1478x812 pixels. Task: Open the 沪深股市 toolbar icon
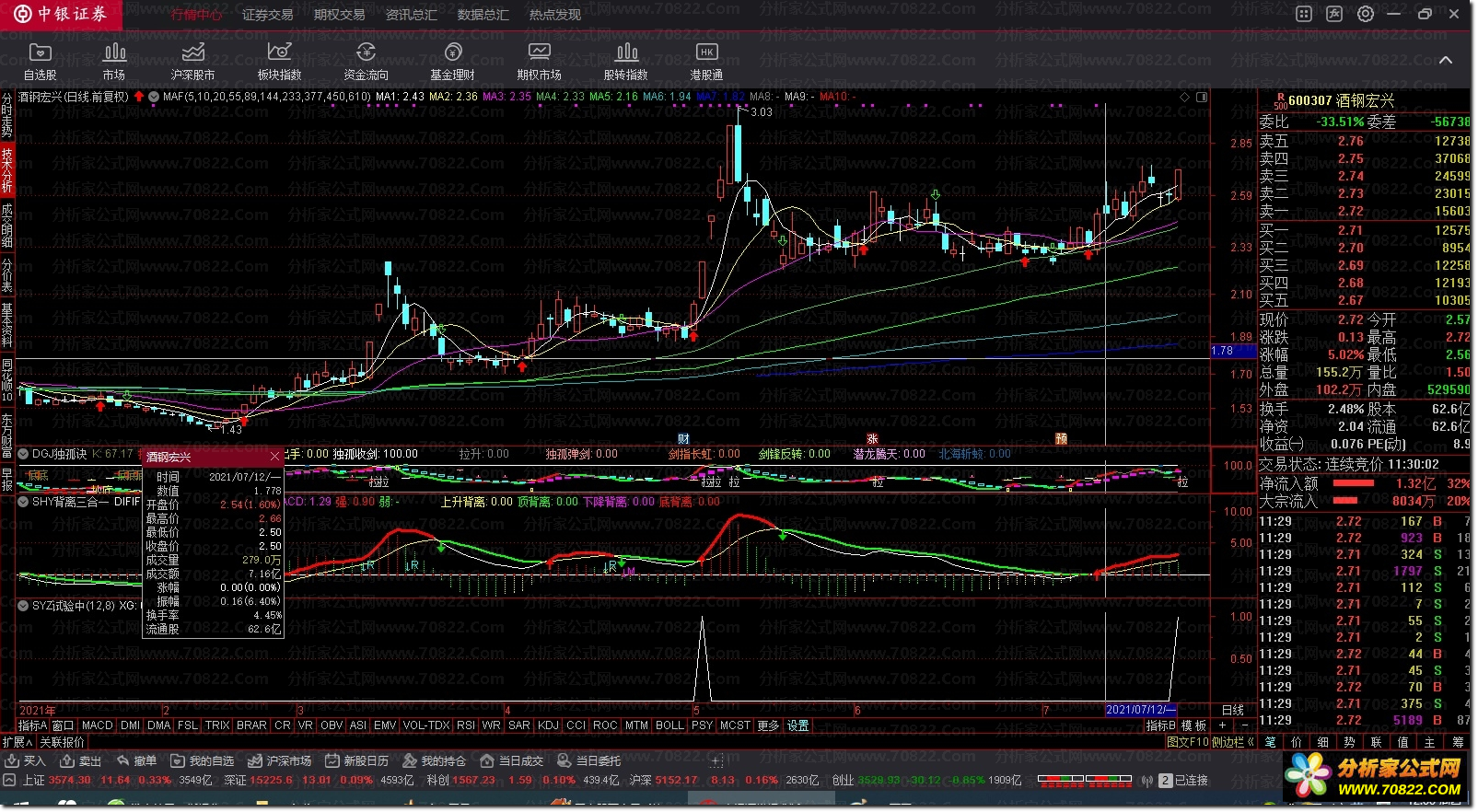click(192, 61)
